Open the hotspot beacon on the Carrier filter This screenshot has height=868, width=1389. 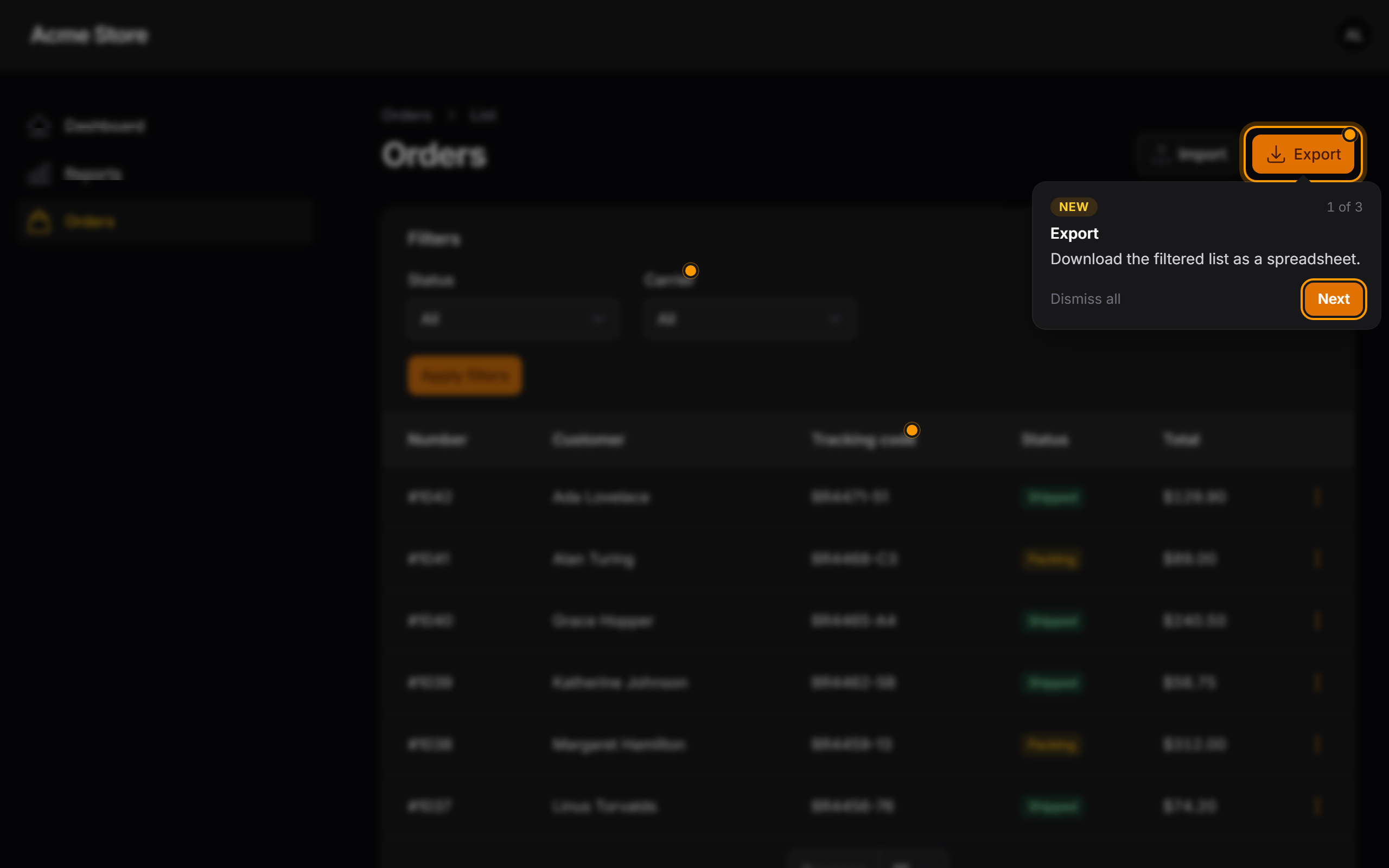(690, 270)
